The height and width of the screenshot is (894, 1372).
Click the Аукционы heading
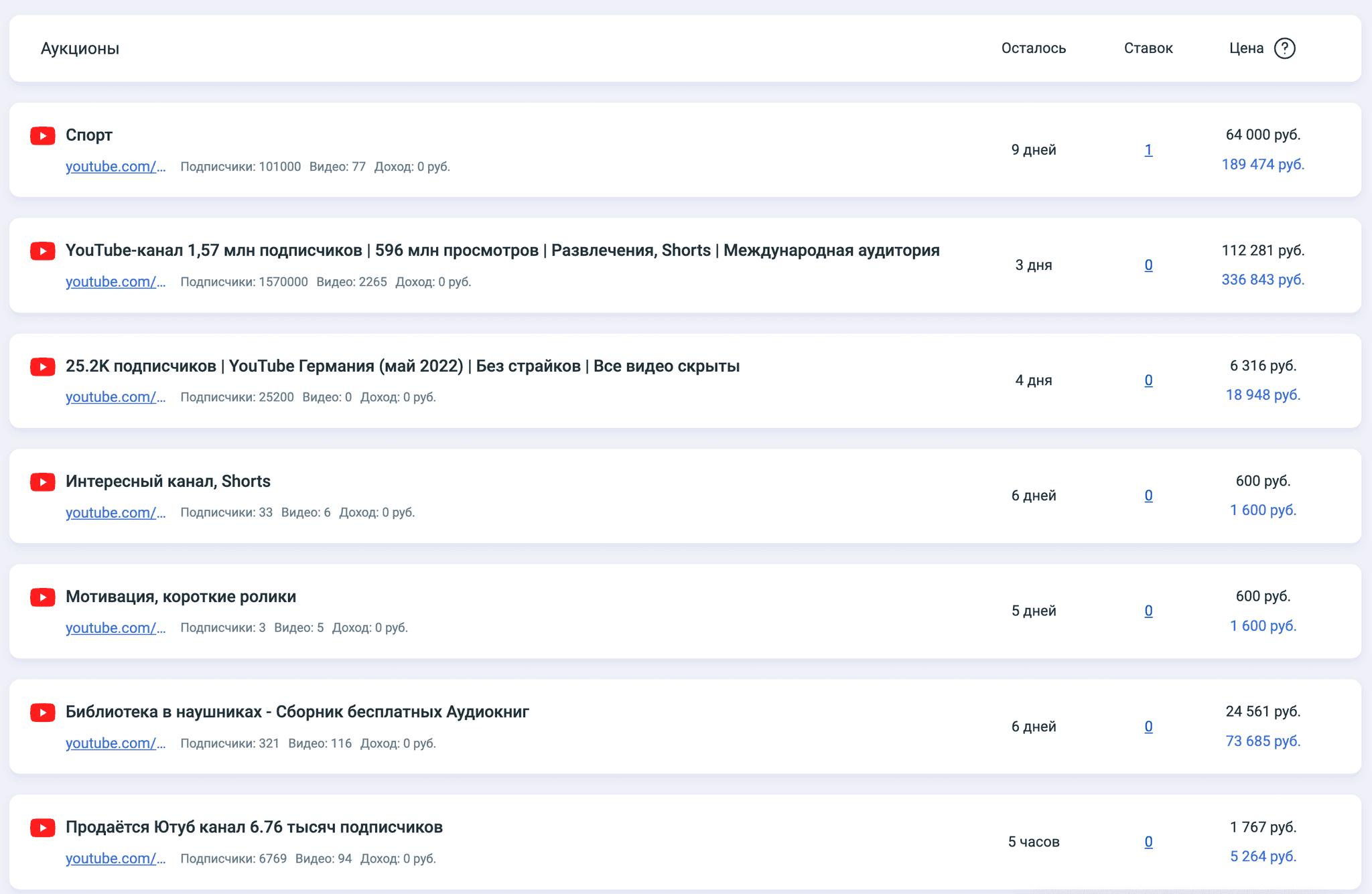(80, 48)
